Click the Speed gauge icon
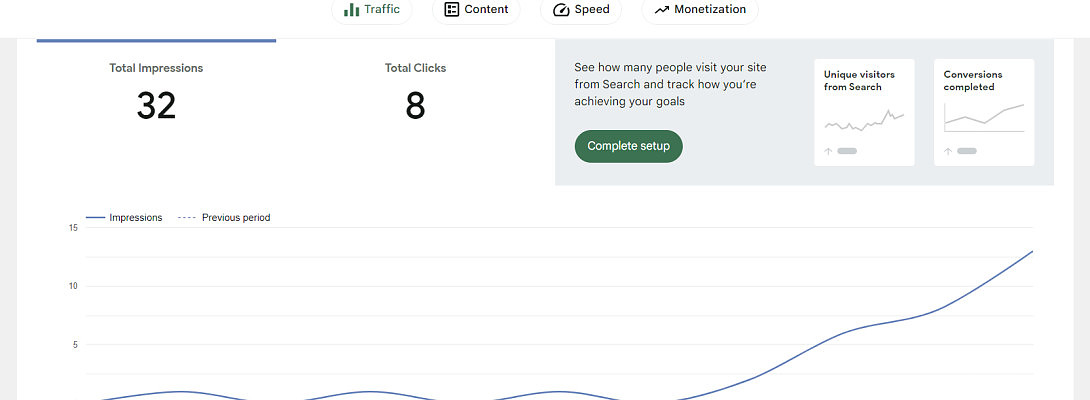Image resolution: width=1090 pixels, height=400 pixels. pos(561,10)
